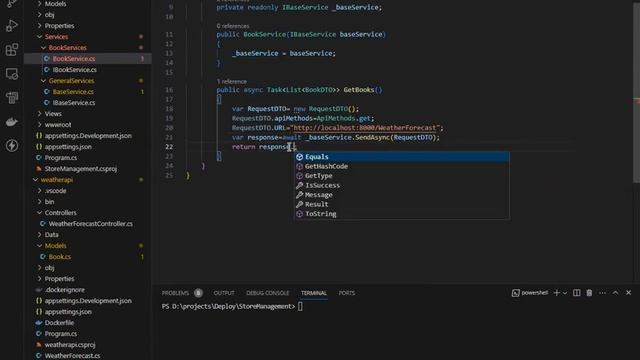Open WeatherForecastController.cs file
The image size is (640, 360).
pos(88,224)
